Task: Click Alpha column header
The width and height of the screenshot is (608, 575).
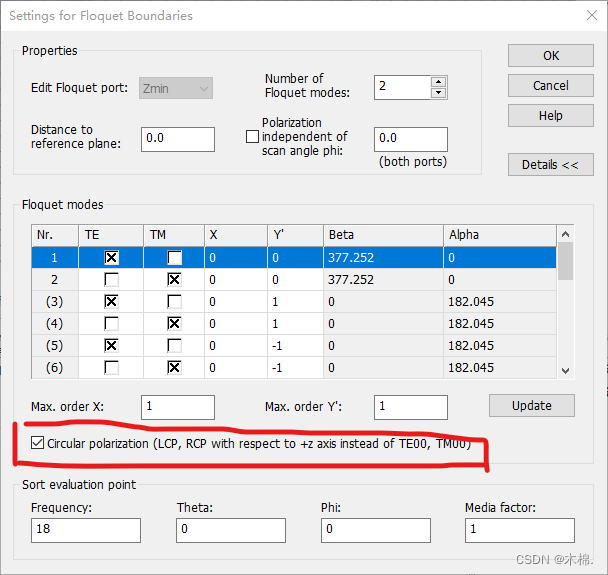Action: tap(500, 235)
